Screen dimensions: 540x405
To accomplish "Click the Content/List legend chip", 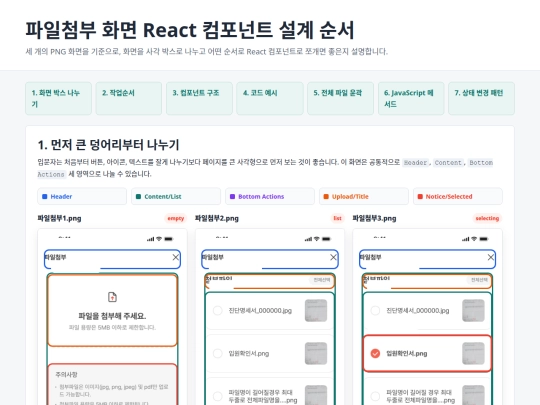I will (x=176, y=197).
